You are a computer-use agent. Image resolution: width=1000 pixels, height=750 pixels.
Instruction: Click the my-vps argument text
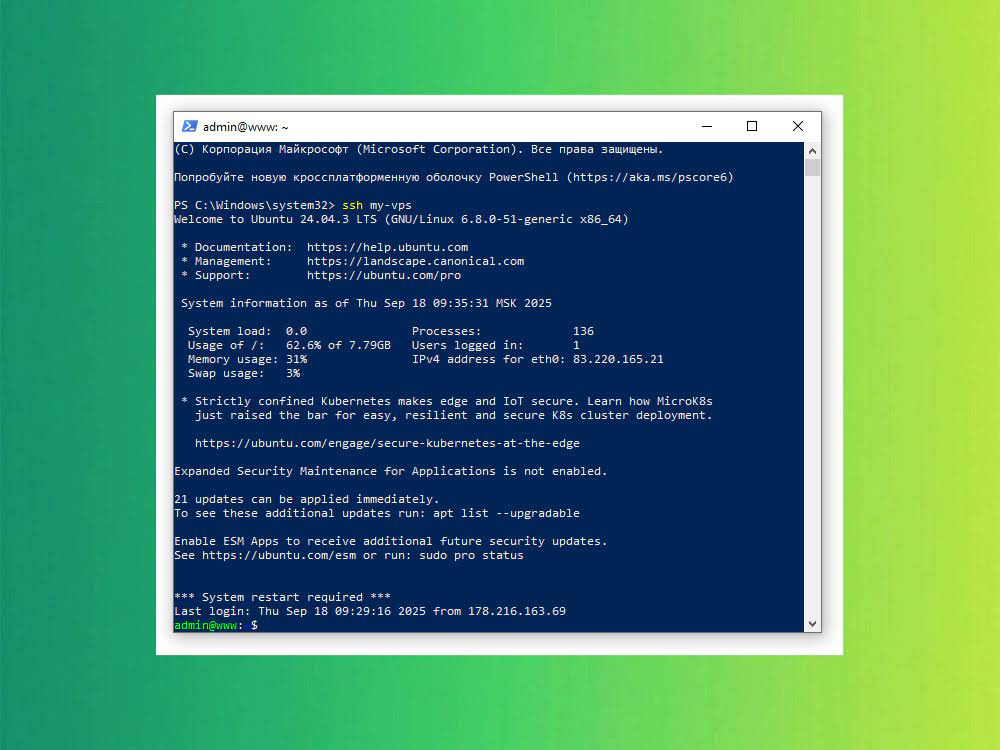pos(391,205)
